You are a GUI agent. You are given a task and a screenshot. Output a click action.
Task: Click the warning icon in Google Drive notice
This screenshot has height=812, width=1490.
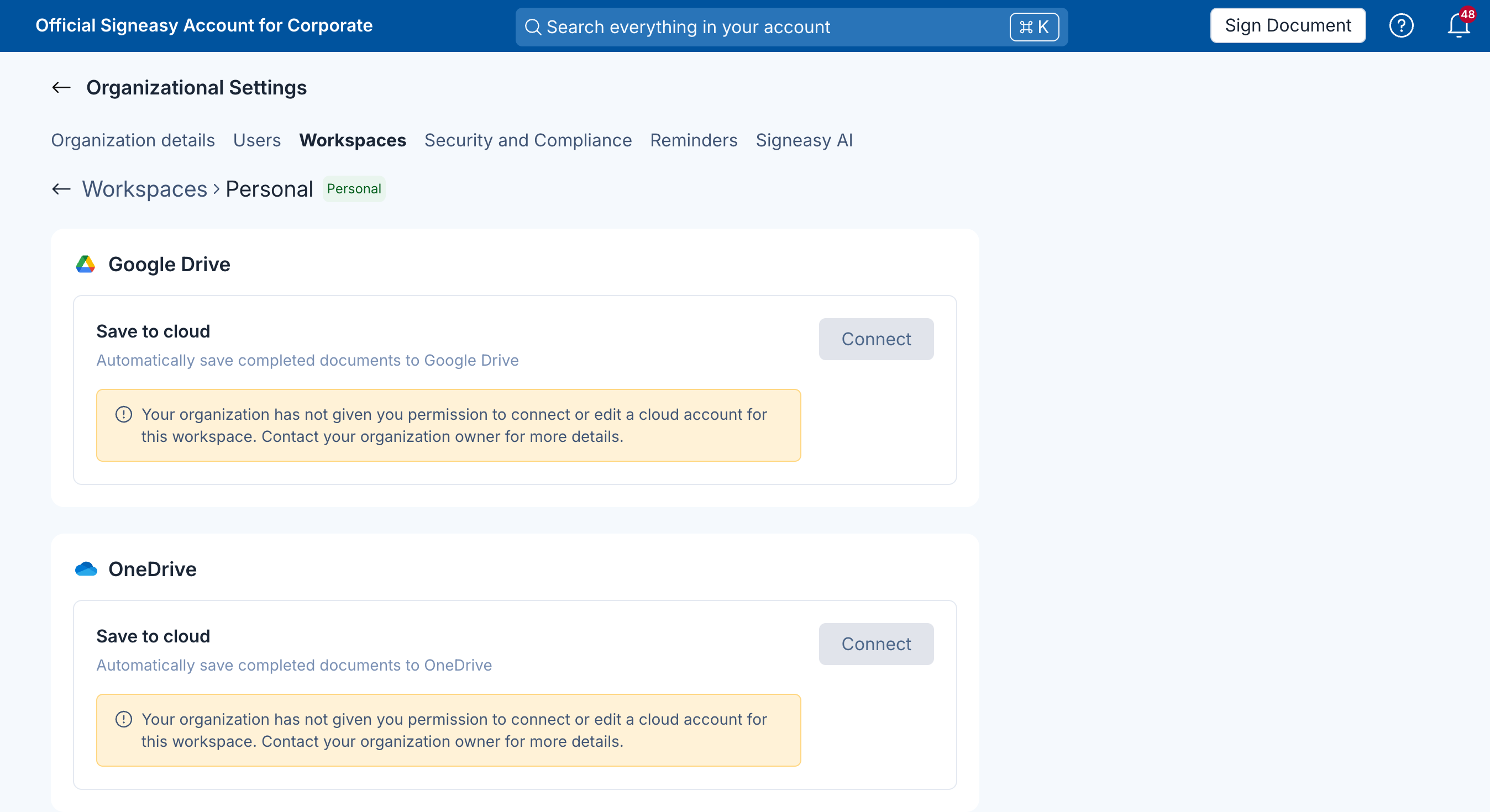click(124, 414)
